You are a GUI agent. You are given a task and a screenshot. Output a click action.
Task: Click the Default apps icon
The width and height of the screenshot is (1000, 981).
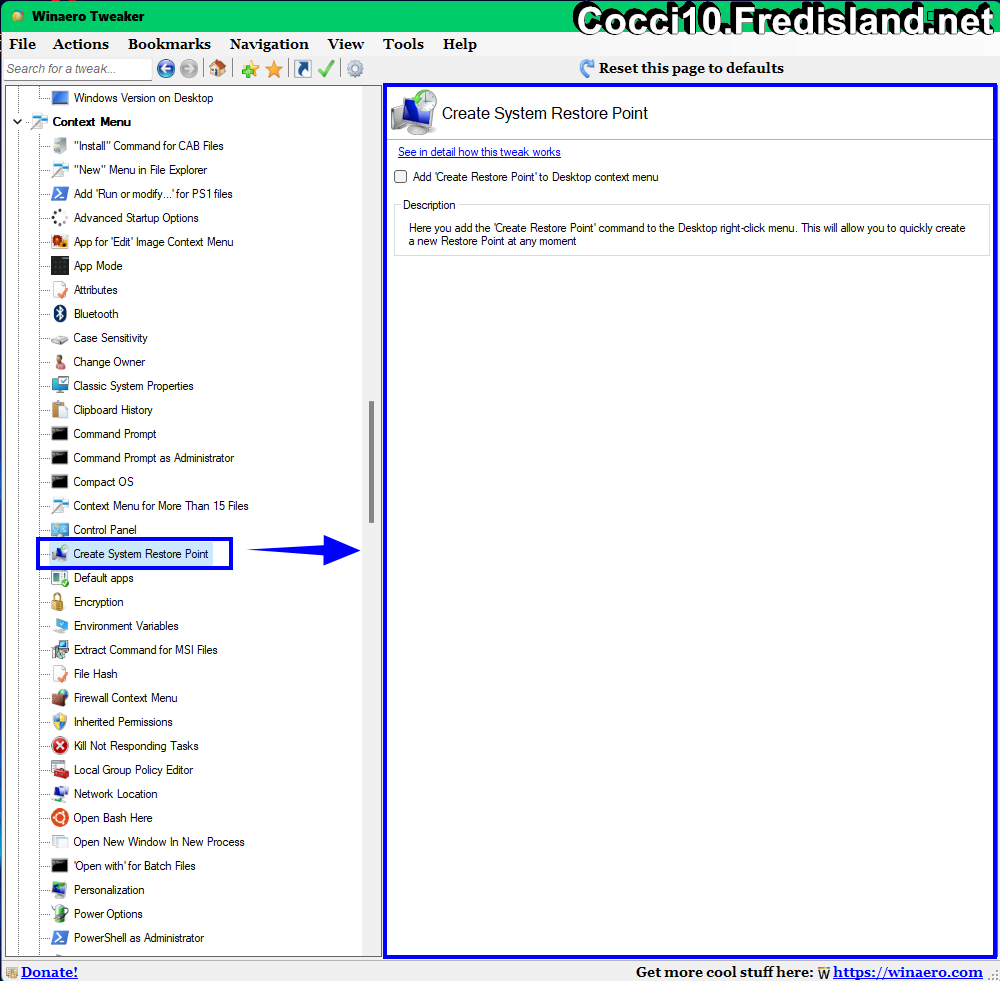[x=60, y=578]
